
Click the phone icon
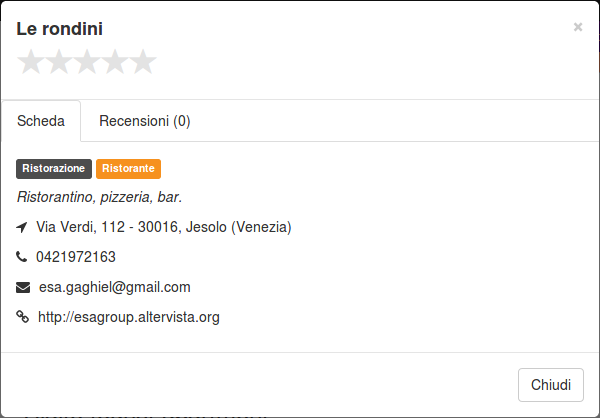pos(22,257)
